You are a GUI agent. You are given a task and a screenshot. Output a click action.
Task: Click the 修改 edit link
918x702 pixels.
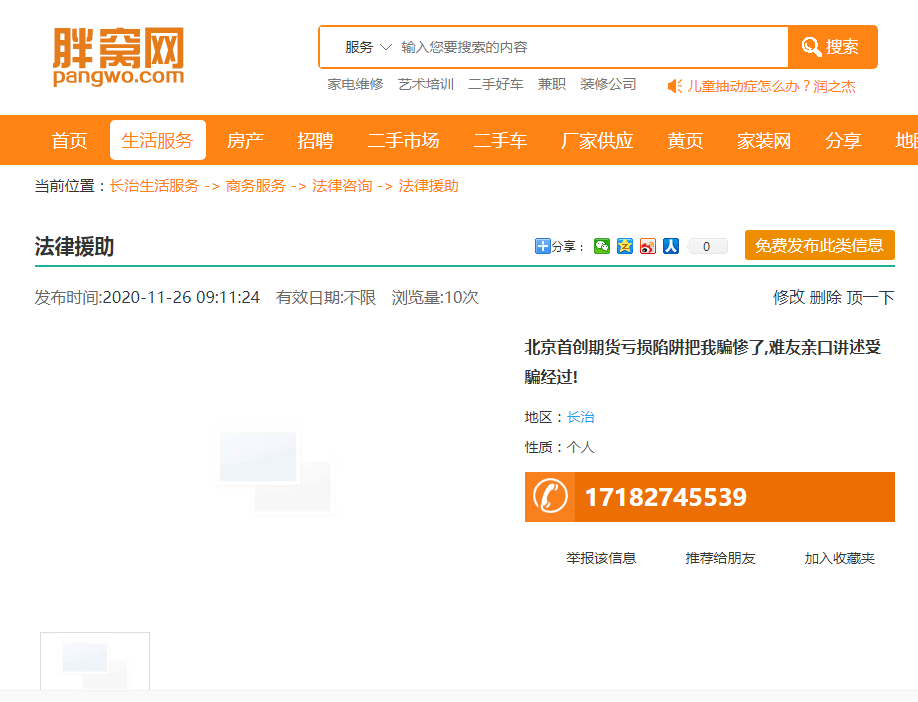788,297
